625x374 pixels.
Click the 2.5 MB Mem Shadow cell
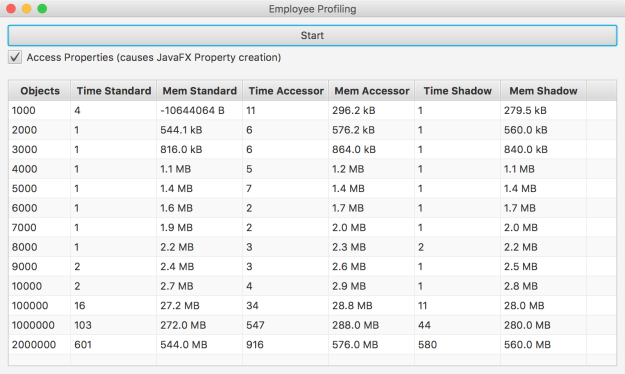tap(543, 267)
